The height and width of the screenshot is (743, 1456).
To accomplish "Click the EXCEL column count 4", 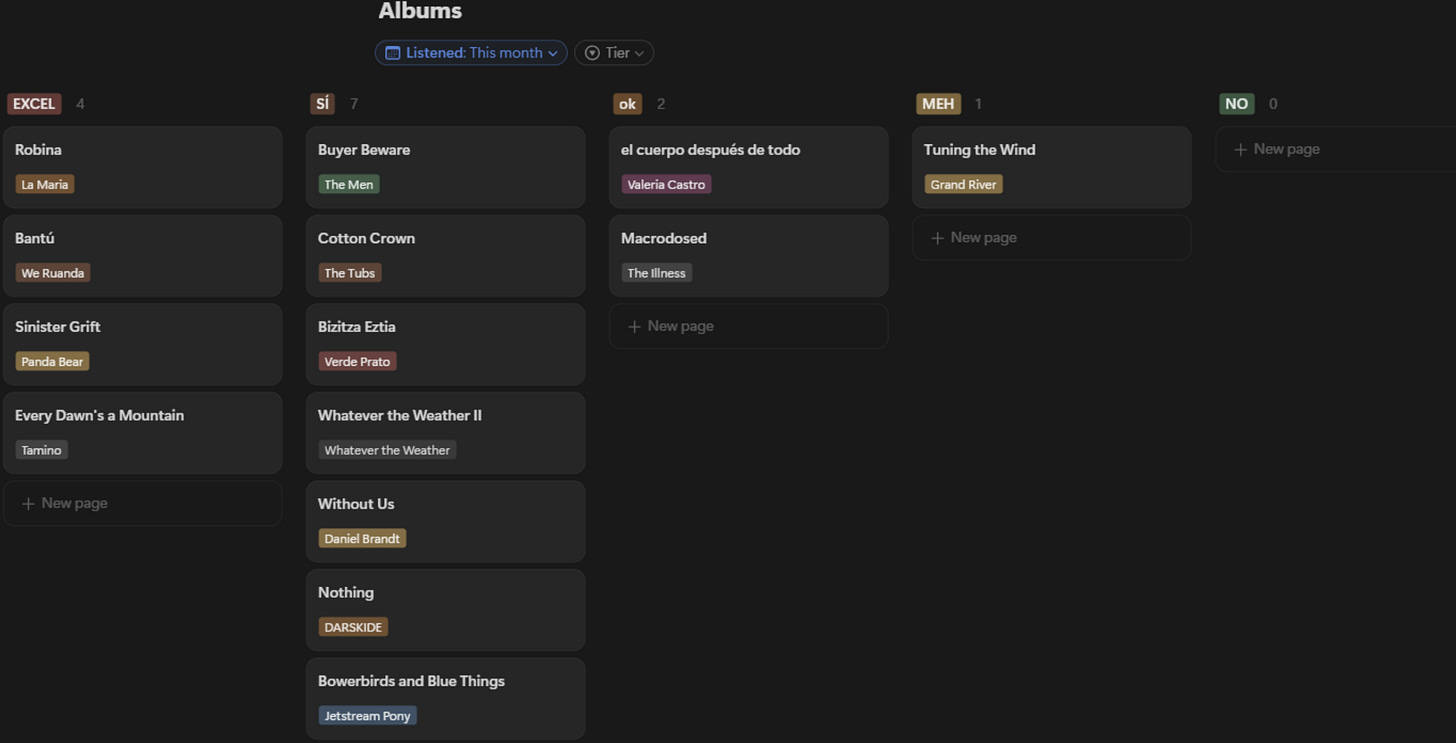I will [80, 104].
